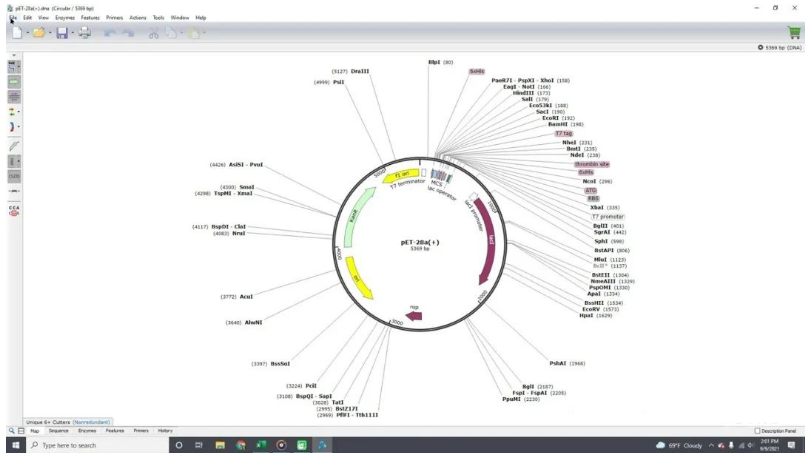The image size is (809, 456).
Task: Click the green shopping cart icon
Action: click(x=794, y=32)
